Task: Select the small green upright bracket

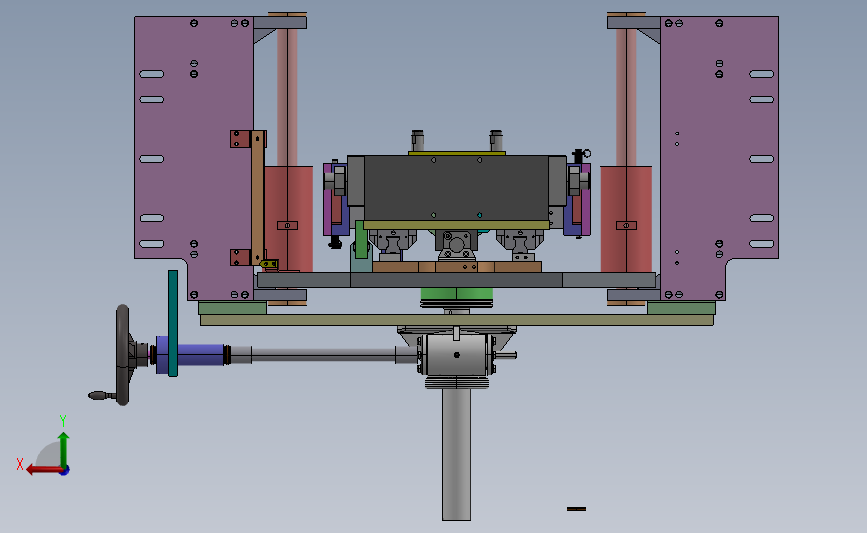Action: (361, 239)
